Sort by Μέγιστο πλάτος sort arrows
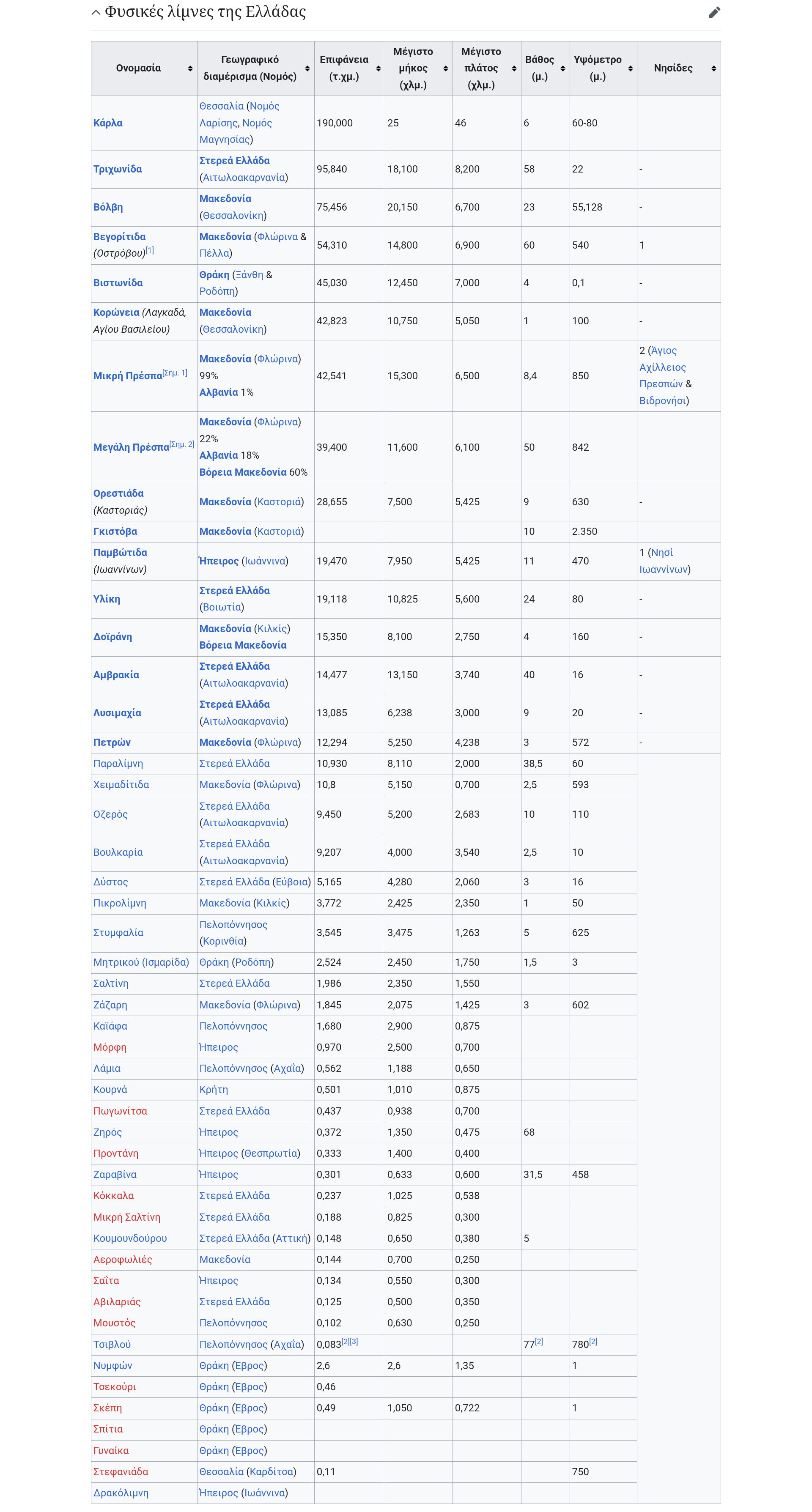The image size is (812, 1512). 514,68
